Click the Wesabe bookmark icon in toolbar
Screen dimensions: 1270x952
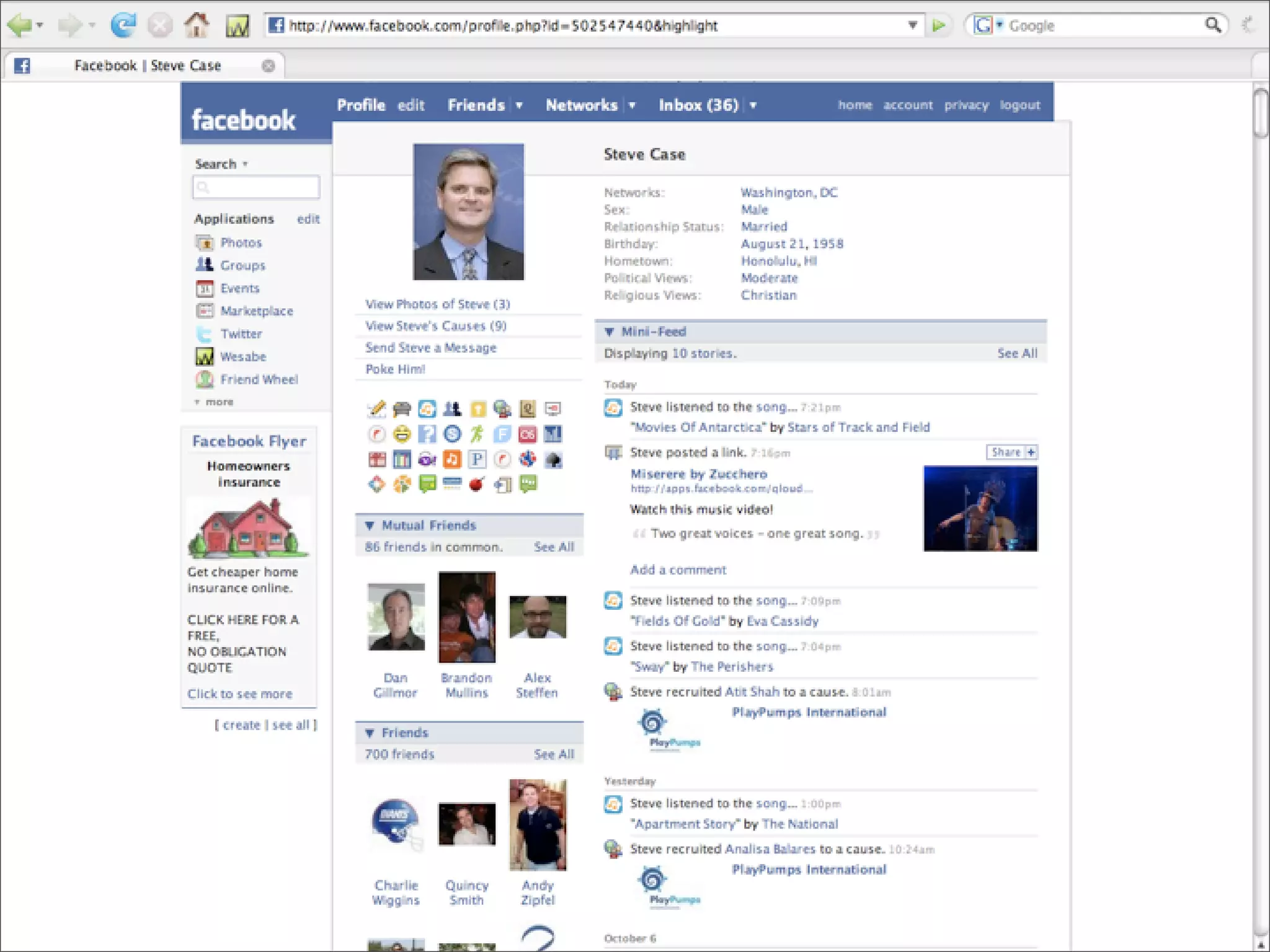[238, 26]
